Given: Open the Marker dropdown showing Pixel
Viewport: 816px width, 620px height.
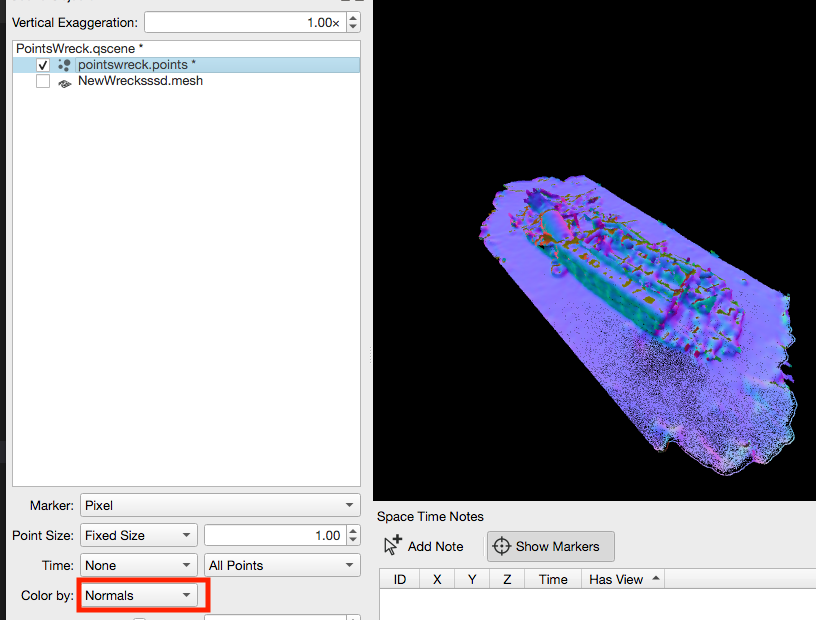Looking at the screenshot, I should [220, 505].
